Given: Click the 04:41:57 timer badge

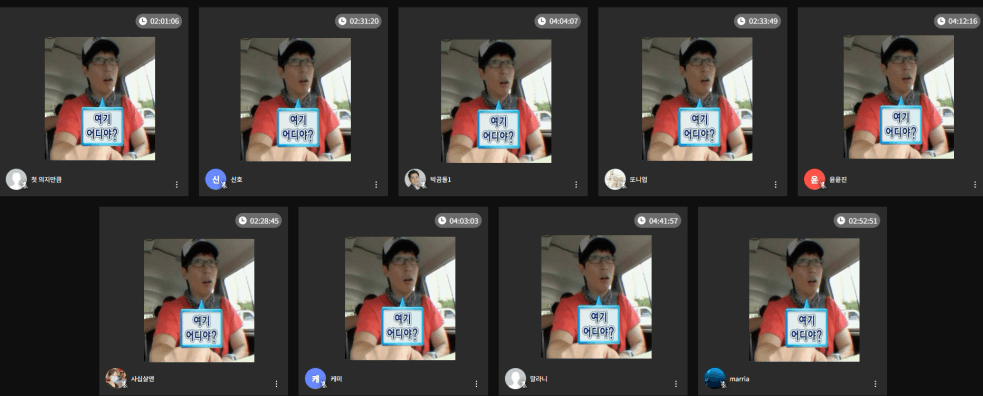Looking at the screenshot, I should click(658, 221).
